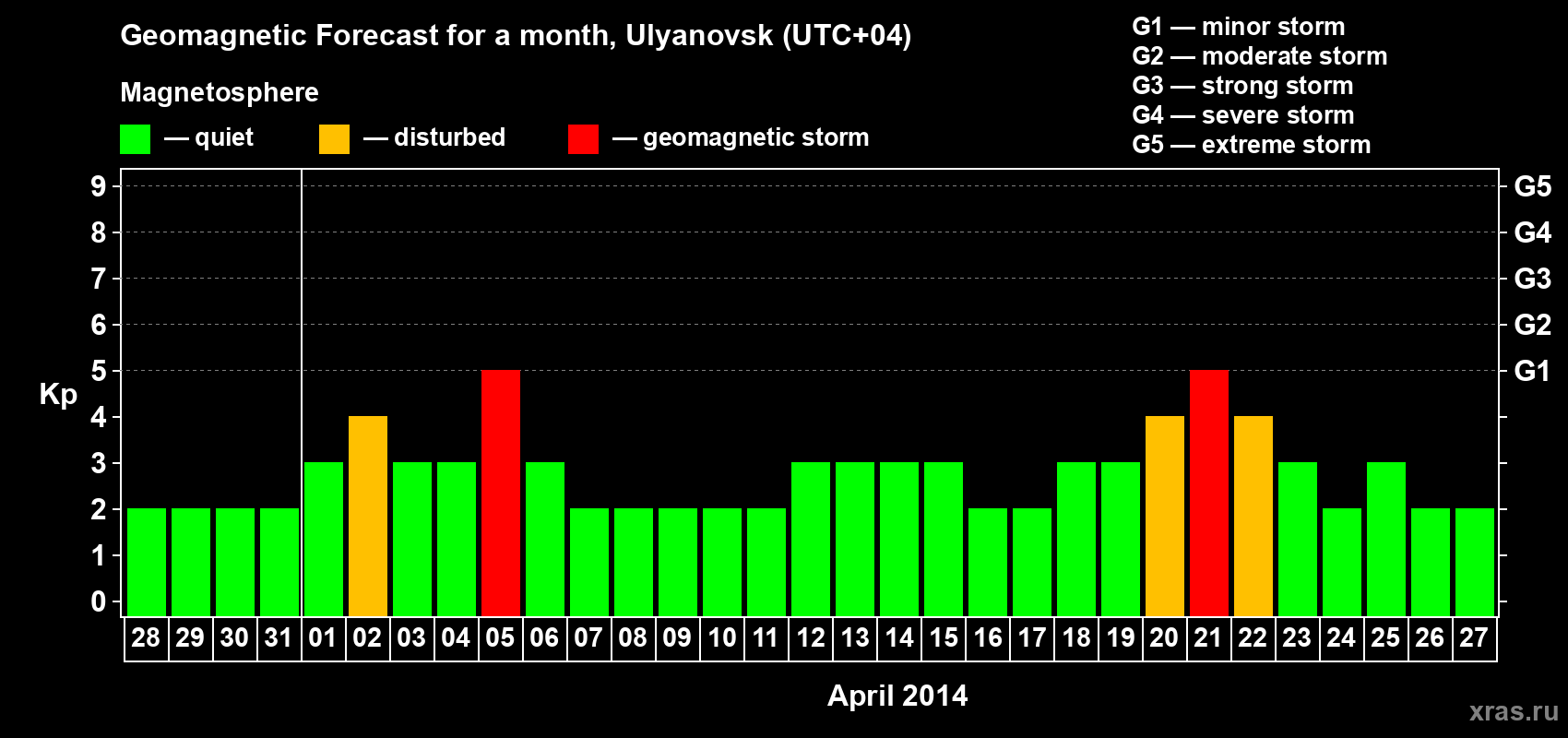Click the G1 right axis label
The image size is (1568, 738).
point(1532,371)
